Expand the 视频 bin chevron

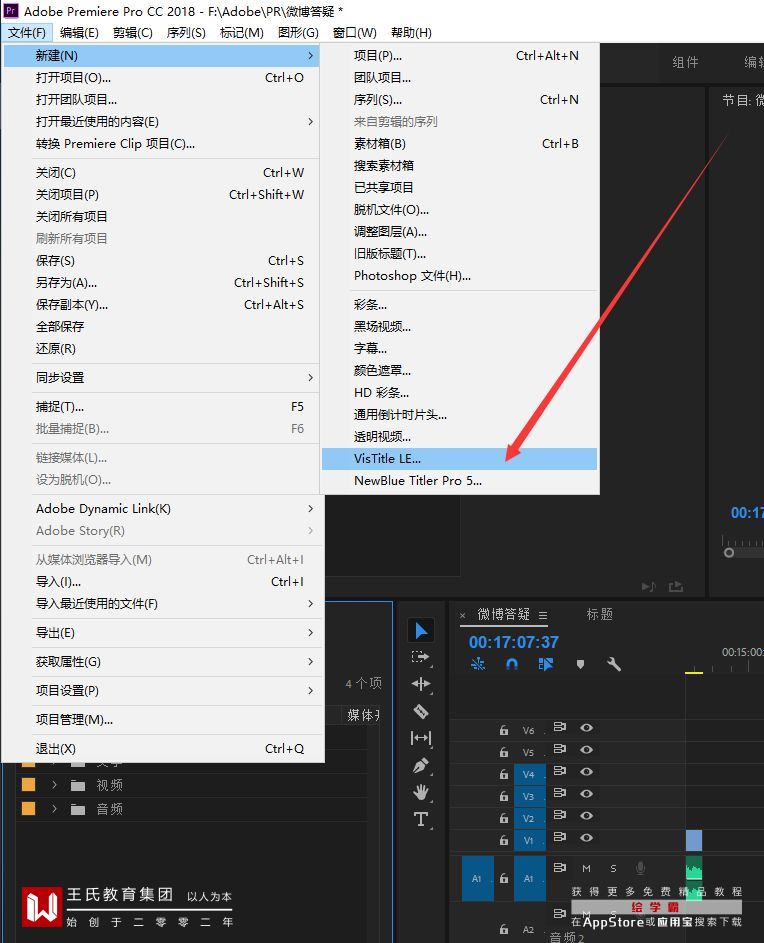(54, 785)
